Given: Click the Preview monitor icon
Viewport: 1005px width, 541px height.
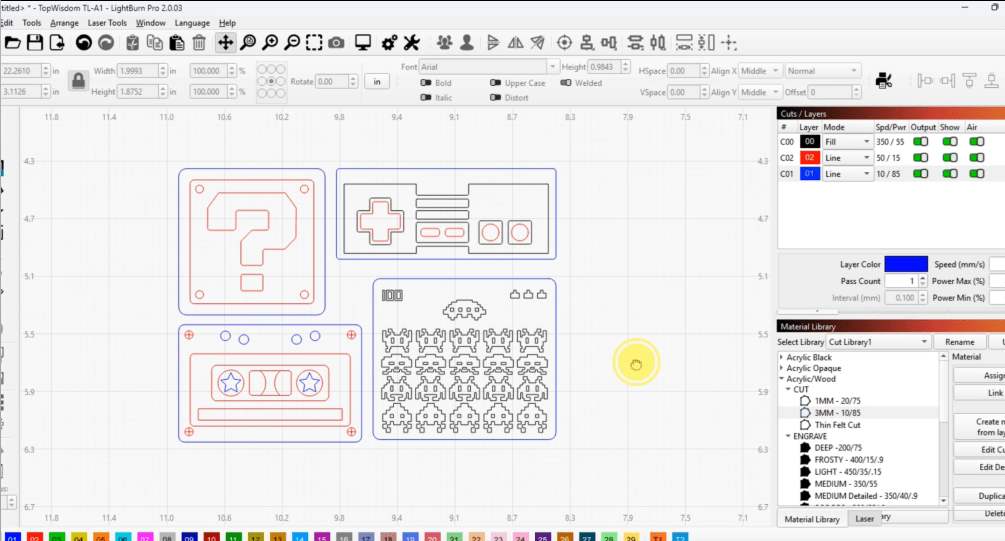Looking at the screenshot, I should pyautogui.click(x=363, y=42).
